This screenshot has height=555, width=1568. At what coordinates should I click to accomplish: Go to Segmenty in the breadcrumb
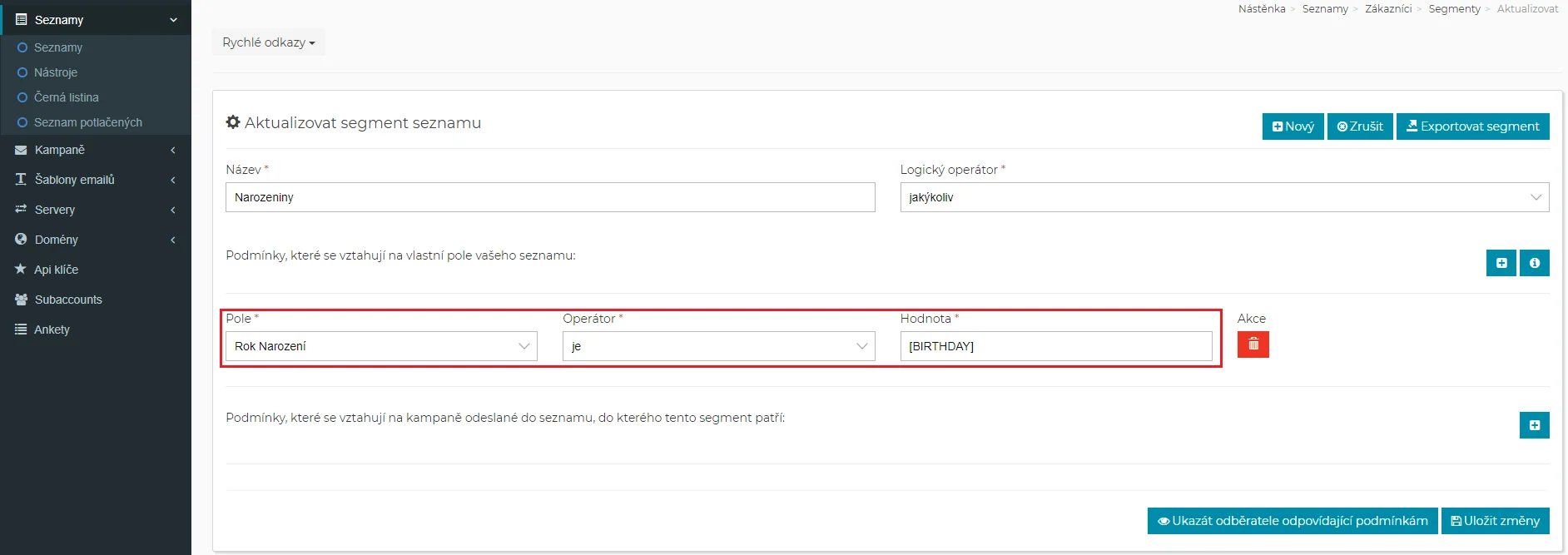pos(1454,9)
